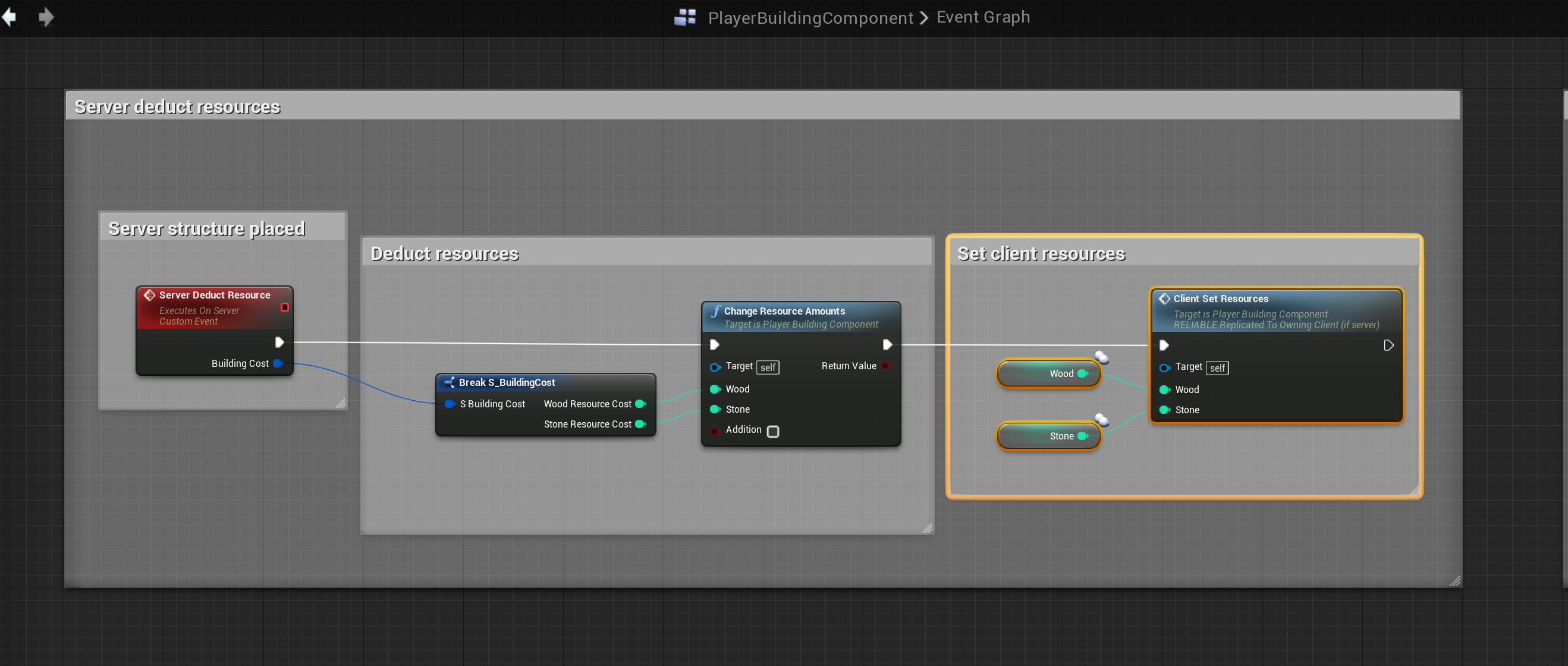Select the Server deduct resources comment title
Screen dimensions: 1568x666
(x=177, y=106)
